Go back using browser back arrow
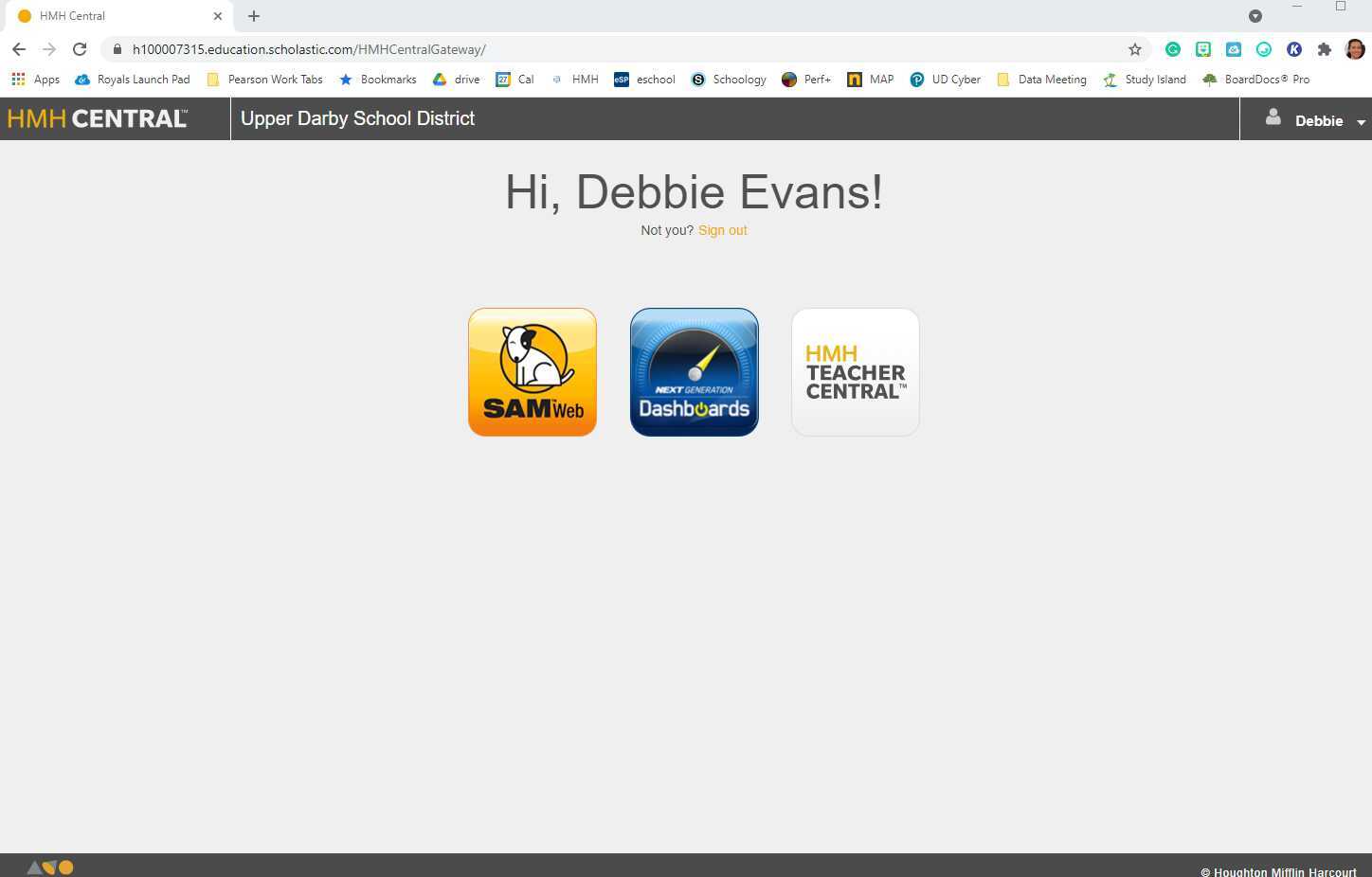This screenshot has height=877, width=1372. pyautogui.click(x=19, y=49)
